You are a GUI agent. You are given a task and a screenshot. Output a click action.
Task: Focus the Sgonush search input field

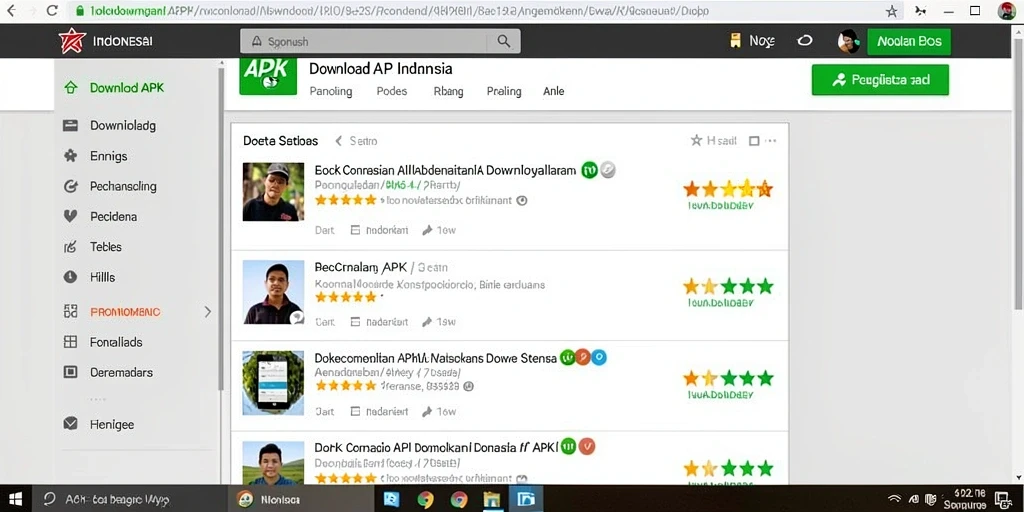tap(364, 41)
